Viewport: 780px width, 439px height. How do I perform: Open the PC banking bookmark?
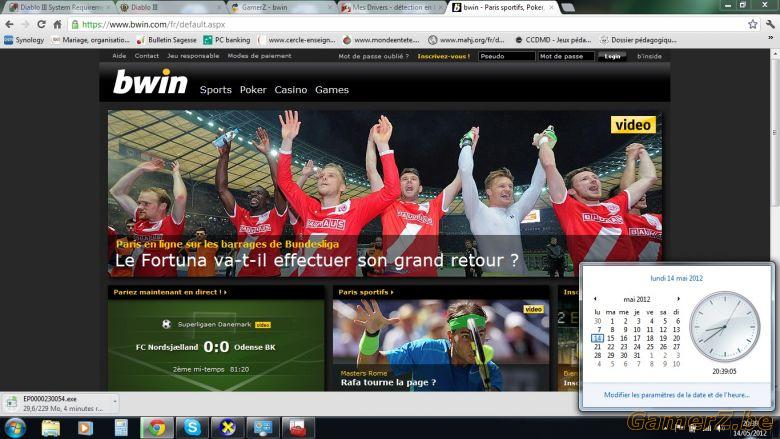pyautogui.click(x=226, y=40)
